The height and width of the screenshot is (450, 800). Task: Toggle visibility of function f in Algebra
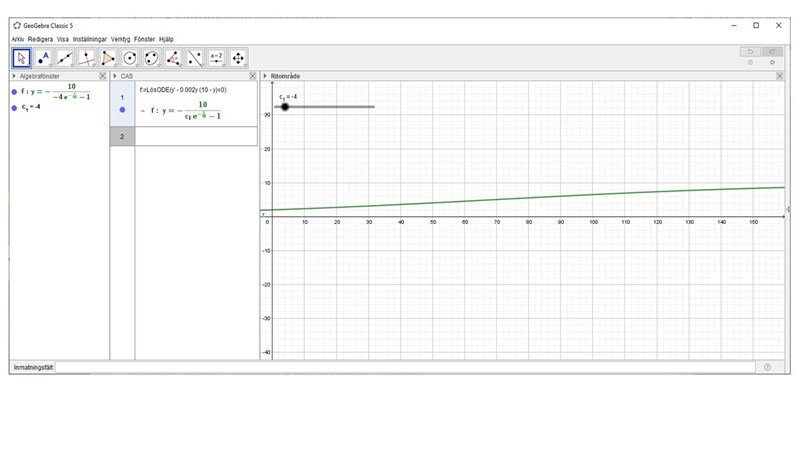[x=14, y=92]
